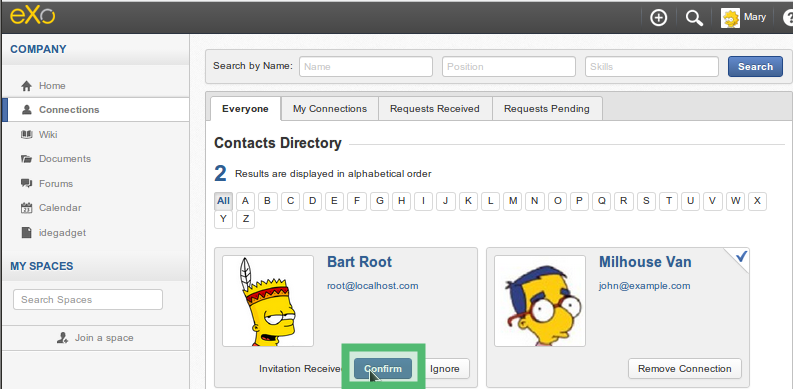Click john@example.com email

pos(644,286)
